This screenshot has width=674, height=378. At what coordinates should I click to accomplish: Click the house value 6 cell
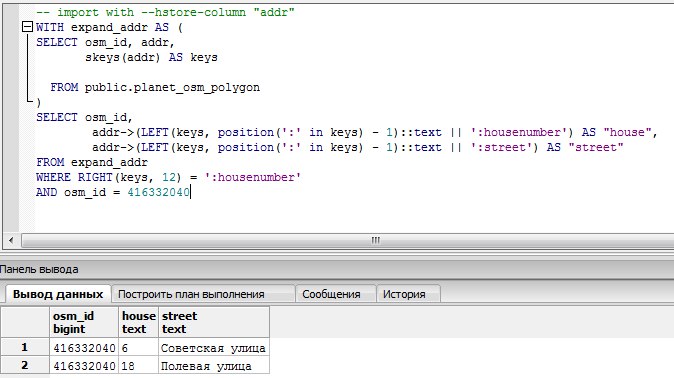coord(138,347)
